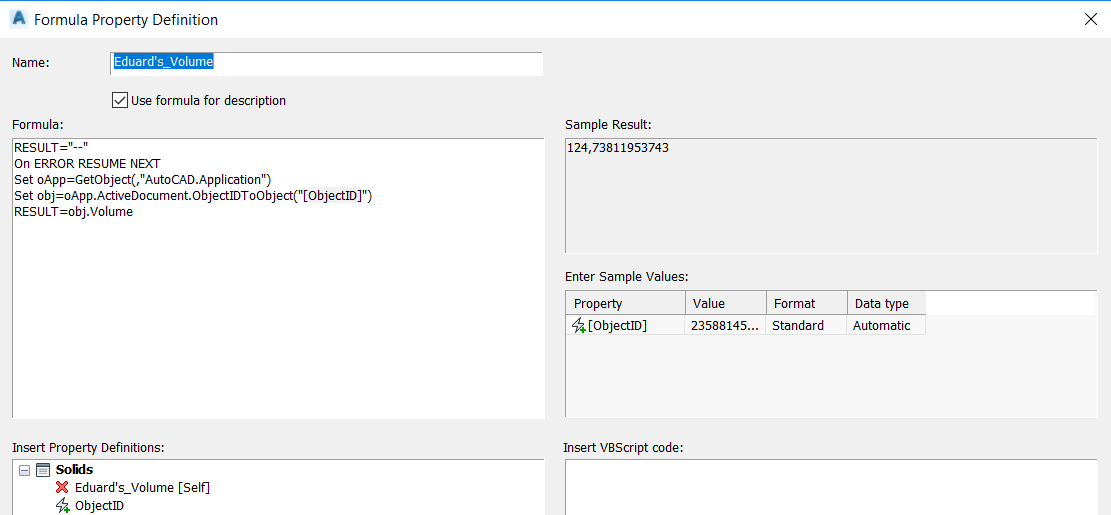Click the lightning icon beside ObjectID in tree
Image resolution: width=1111 pixels, height=515 pixels.
(62, 505)
